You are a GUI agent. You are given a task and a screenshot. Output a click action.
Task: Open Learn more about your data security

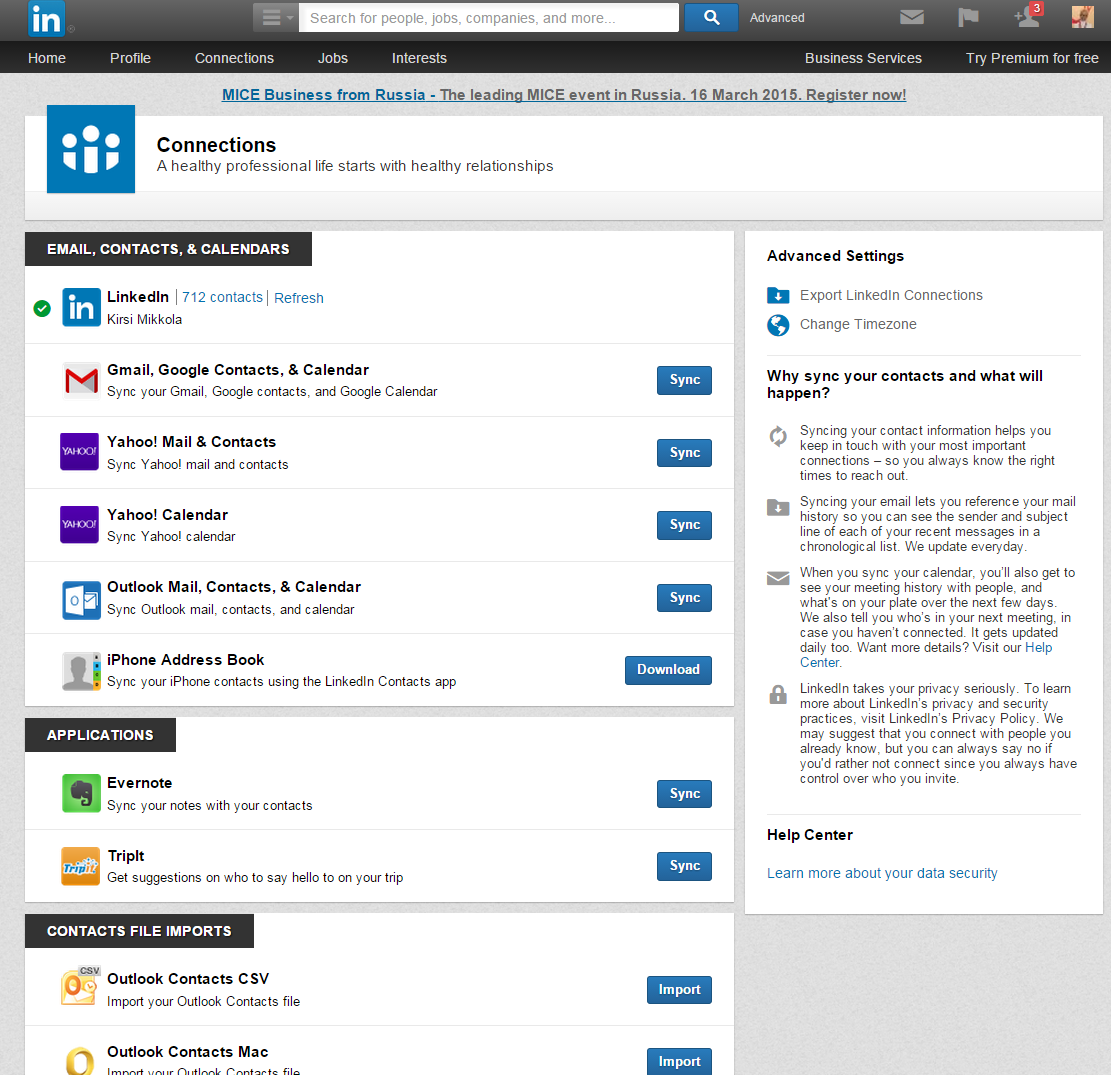(882, 873)
